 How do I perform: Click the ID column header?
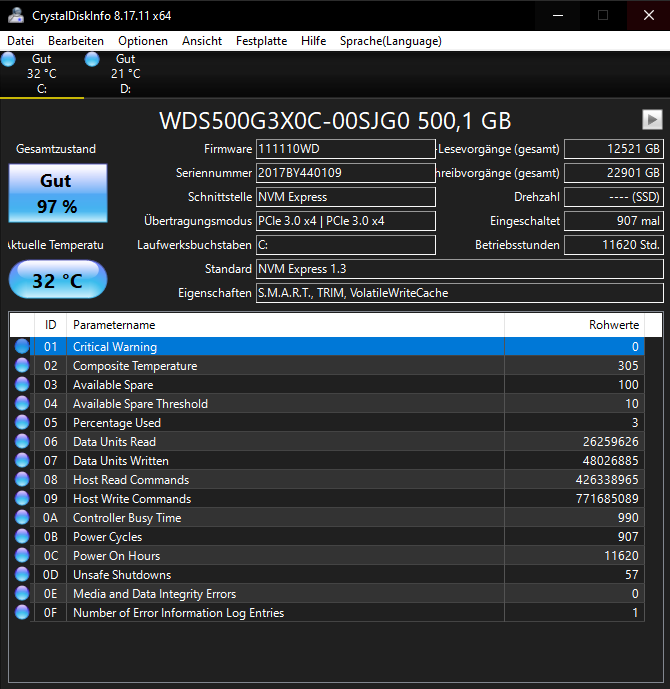[51, 325]
